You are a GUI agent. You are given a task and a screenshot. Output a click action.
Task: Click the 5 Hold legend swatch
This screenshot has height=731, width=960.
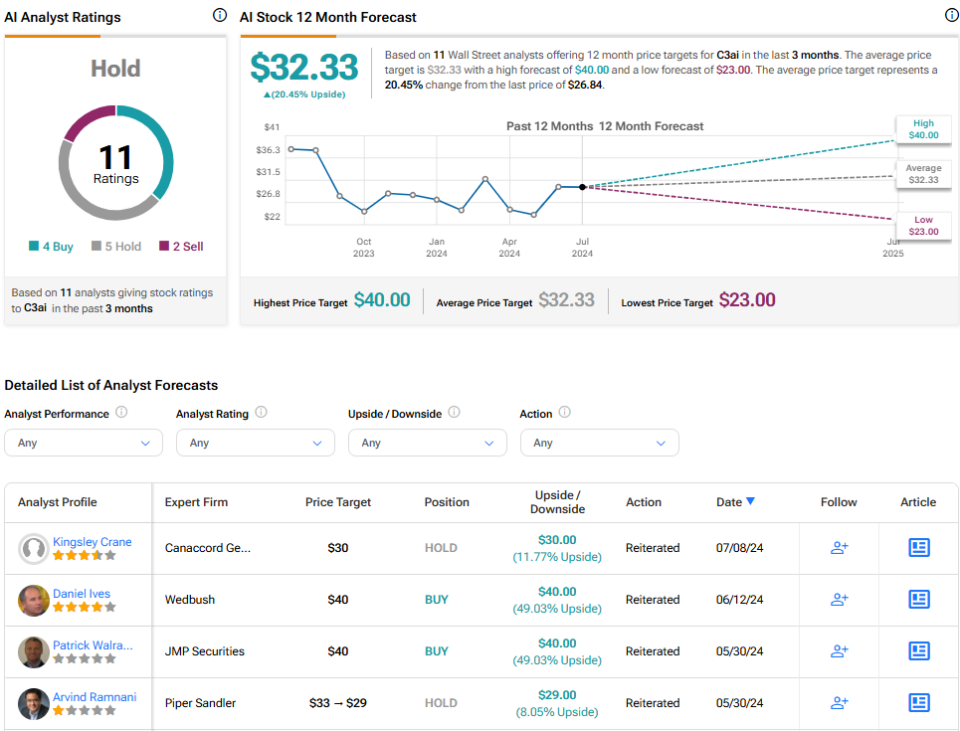(96, 246)
